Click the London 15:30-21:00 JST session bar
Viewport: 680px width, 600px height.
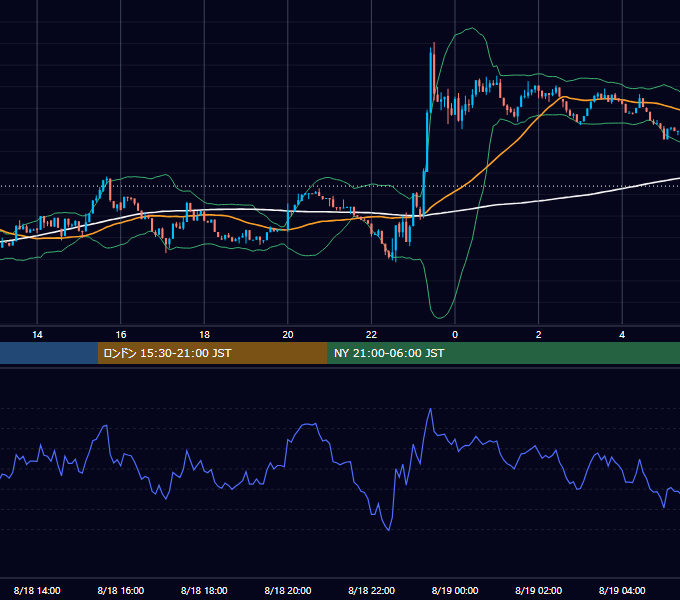212,353
